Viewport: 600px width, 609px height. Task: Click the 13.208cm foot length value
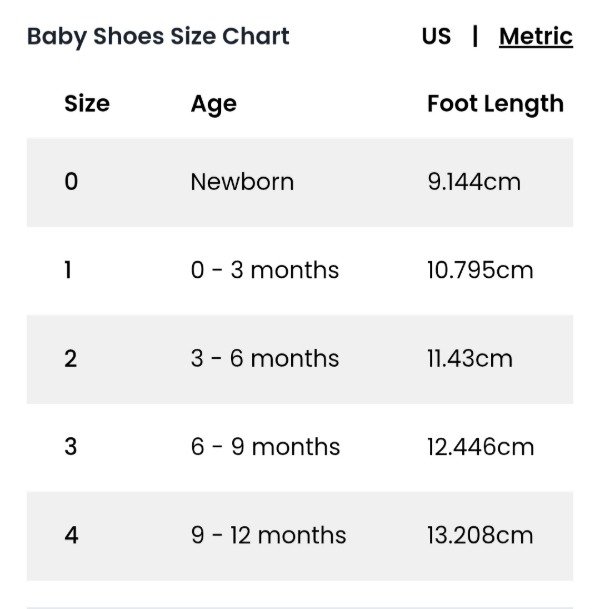click(479, 535)
